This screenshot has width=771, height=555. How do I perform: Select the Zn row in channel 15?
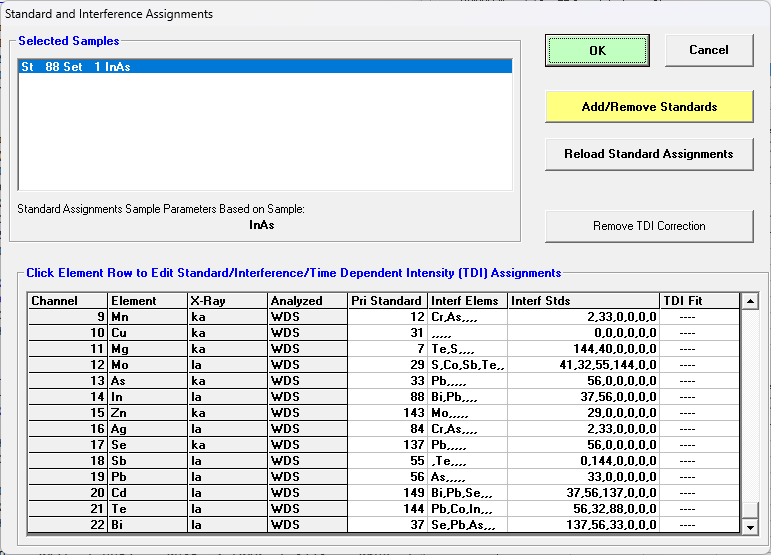[x=146, y=413]
